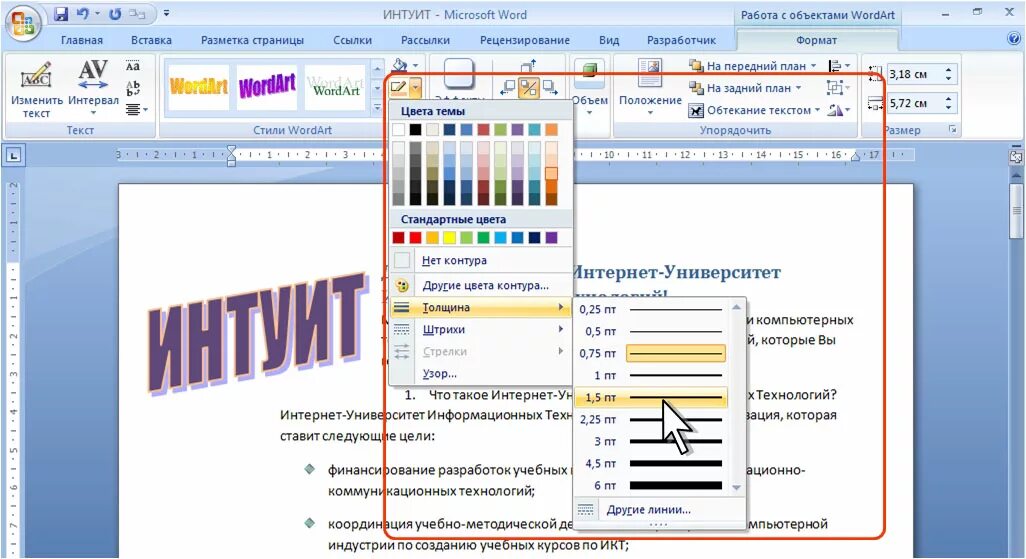Open the Толщина weight submenu

[x=480, y=307]
